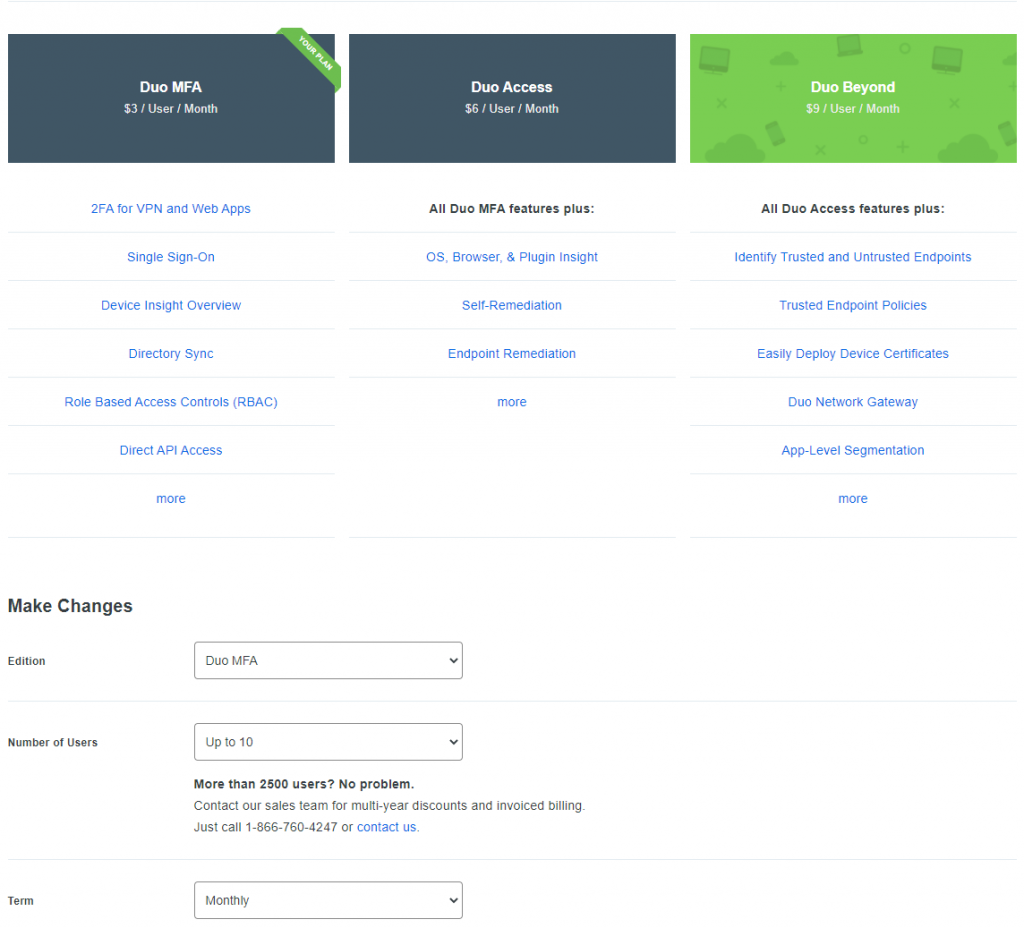1024x928 pixels.
Task: Select the Duo Access plan card
Action: pos(512,98)
